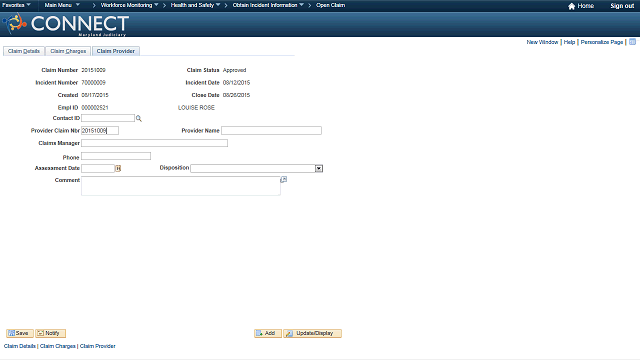Select the Empl ID value 000002521
Image resolution: width=640 pixels, height=360 pixels.
pyautogui.click(x=95, y=108)
